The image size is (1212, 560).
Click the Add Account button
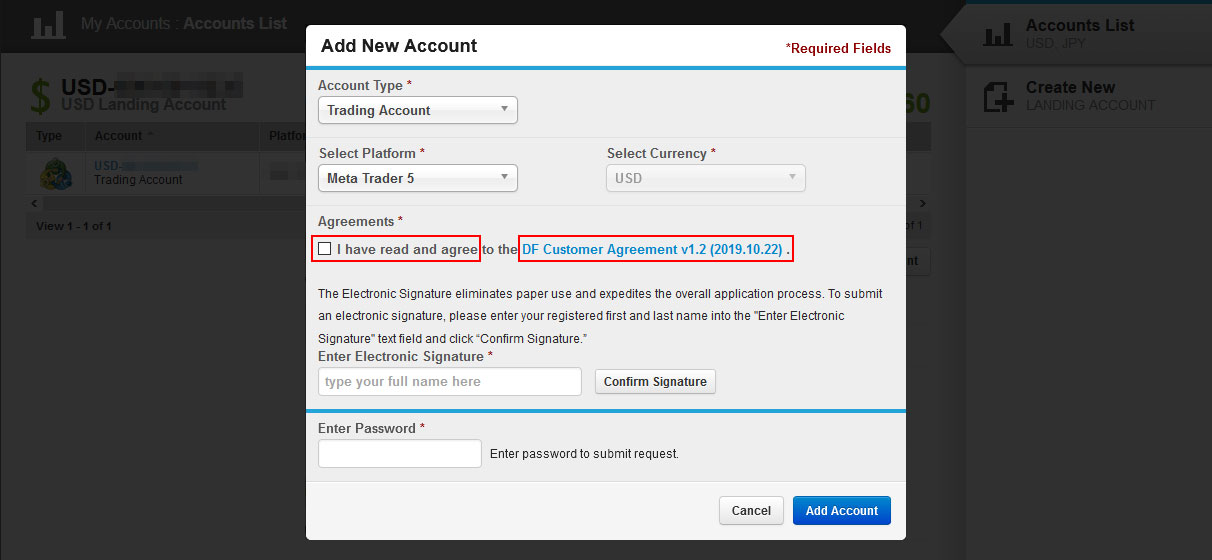pos(842,510)
